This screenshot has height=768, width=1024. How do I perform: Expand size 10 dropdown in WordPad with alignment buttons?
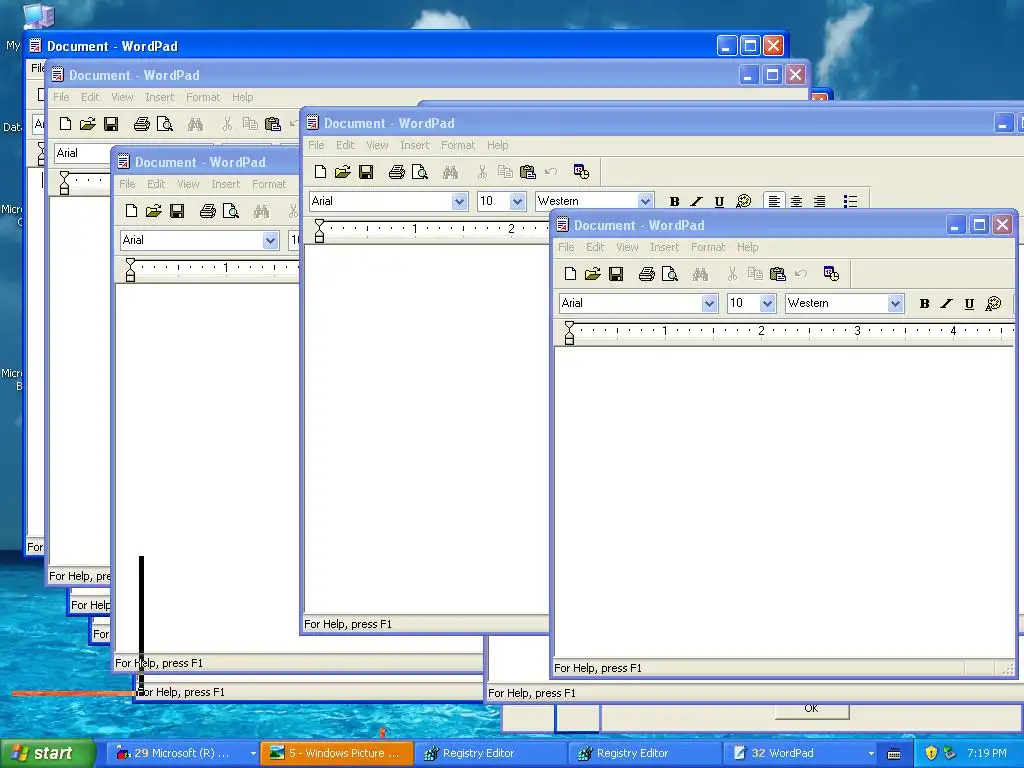pyautogui.click(x=517, y=201)
